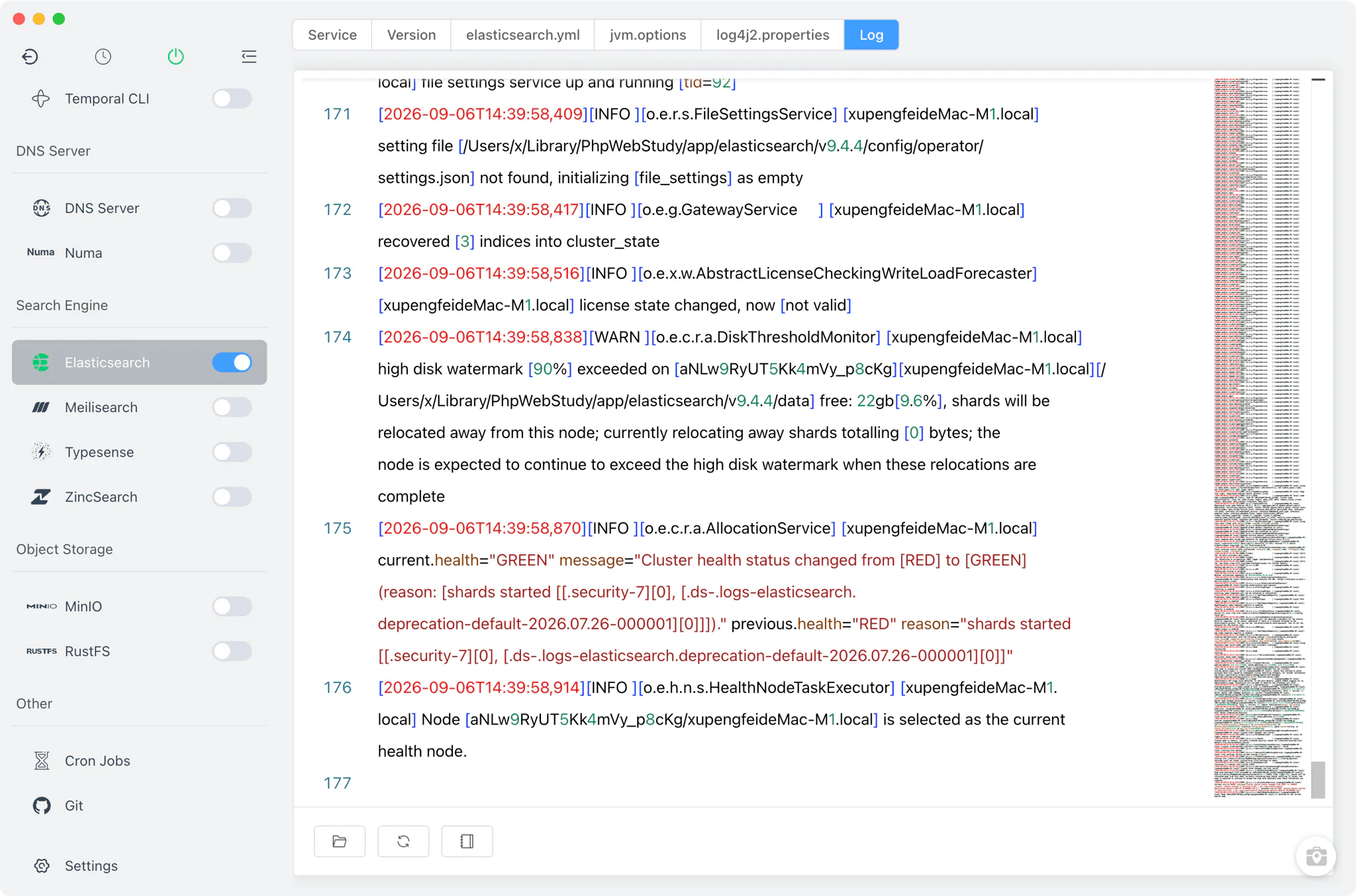The height and width of the screenshot is (896, 1356).
Task: Click the DNS Server globe icon
Action: click(41, 208)
